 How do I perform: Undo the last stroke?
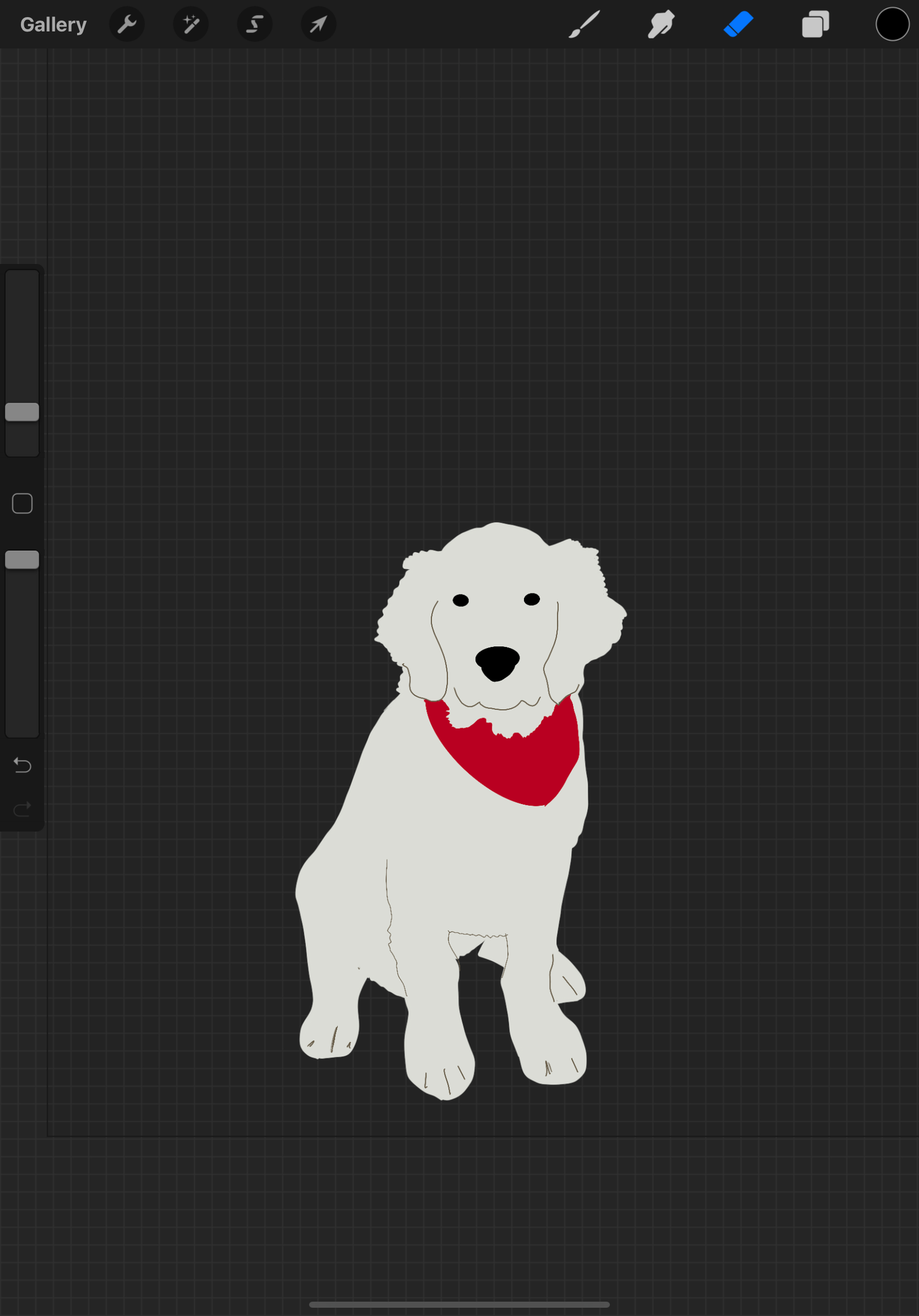point(22,765)
